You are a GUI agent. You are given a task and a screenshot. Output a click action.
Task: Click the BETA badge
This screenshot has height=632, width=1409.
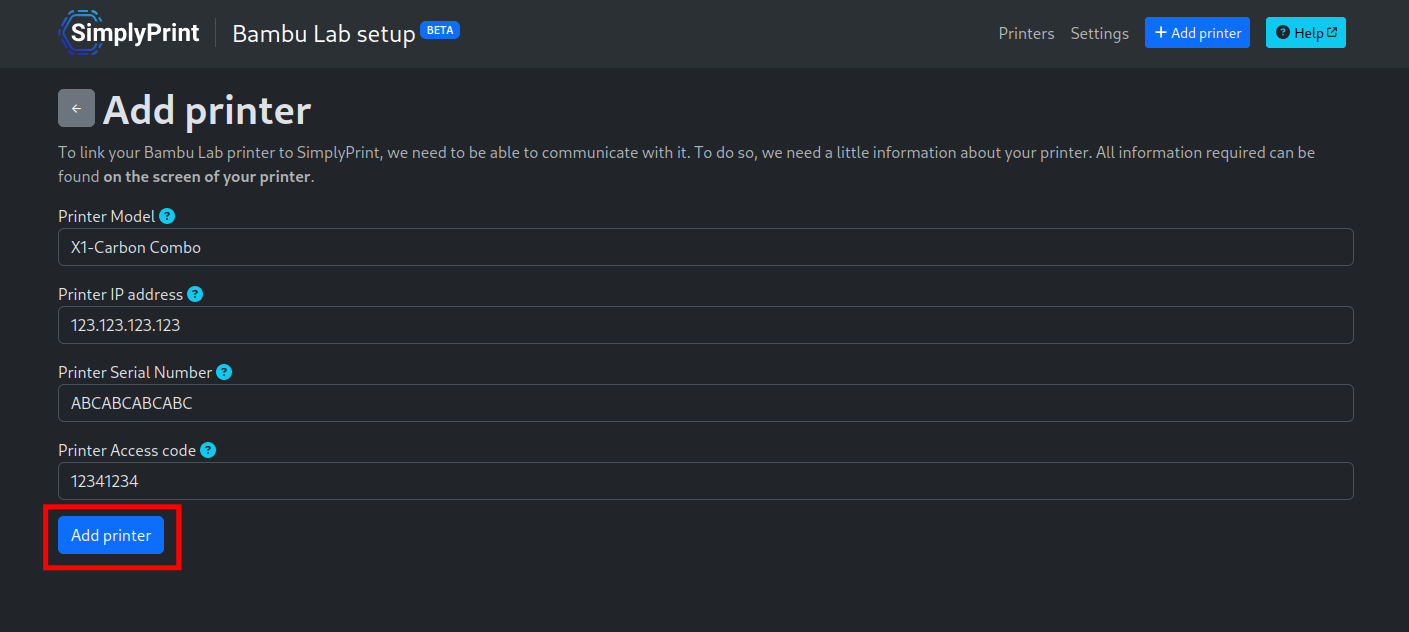pyautogui.click(x=440, y=30)
